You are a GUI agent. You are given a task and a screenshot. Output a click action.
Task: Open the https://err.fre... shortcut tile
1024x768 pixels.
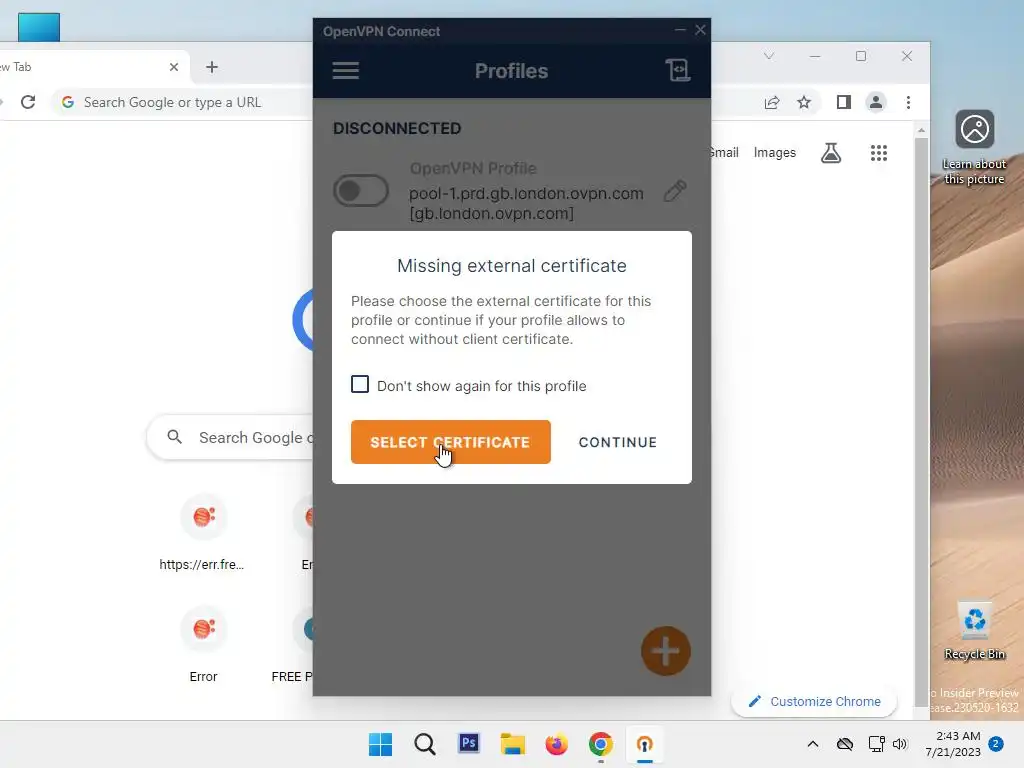coord(203,533)
